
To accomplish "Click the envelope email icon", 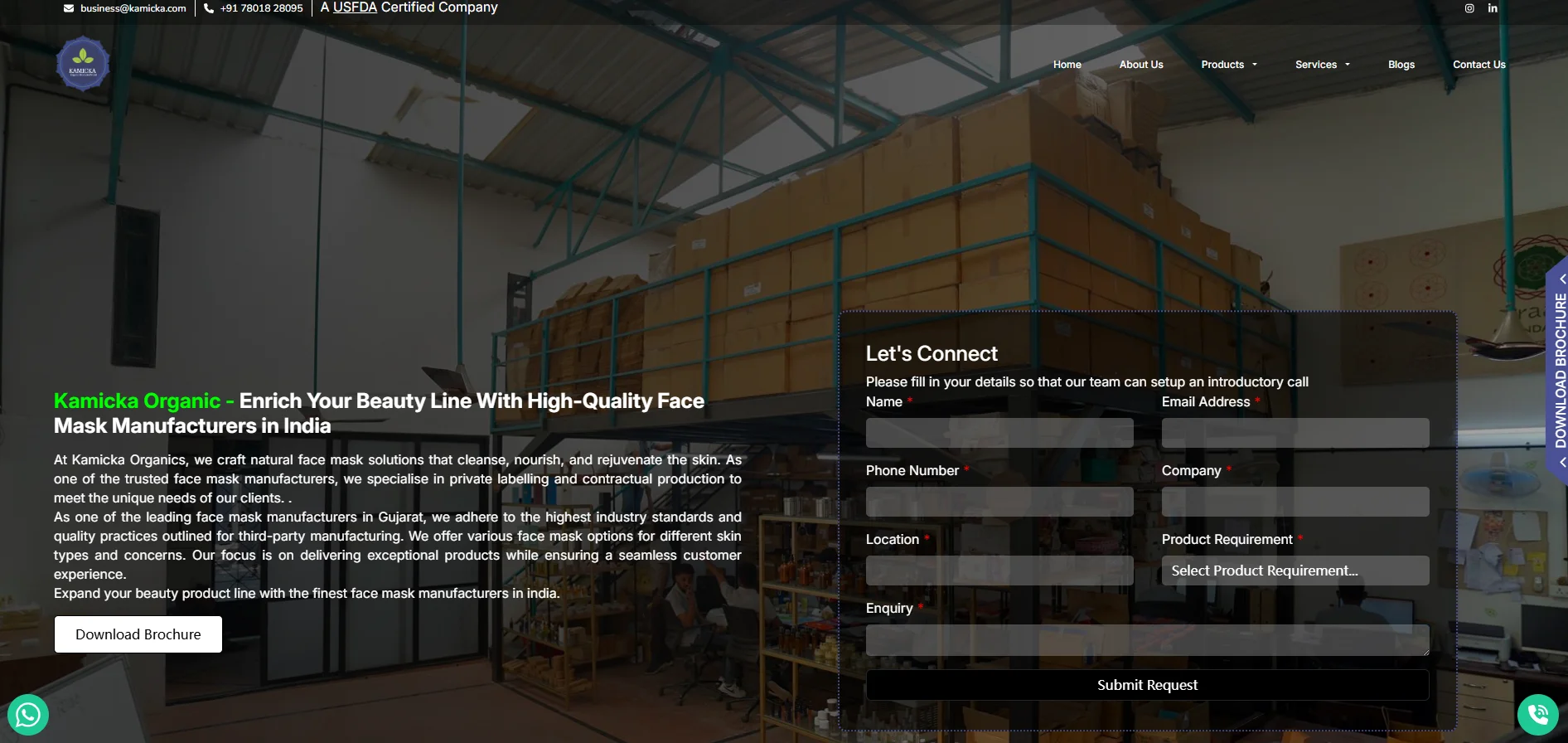I will click(69, 8).
